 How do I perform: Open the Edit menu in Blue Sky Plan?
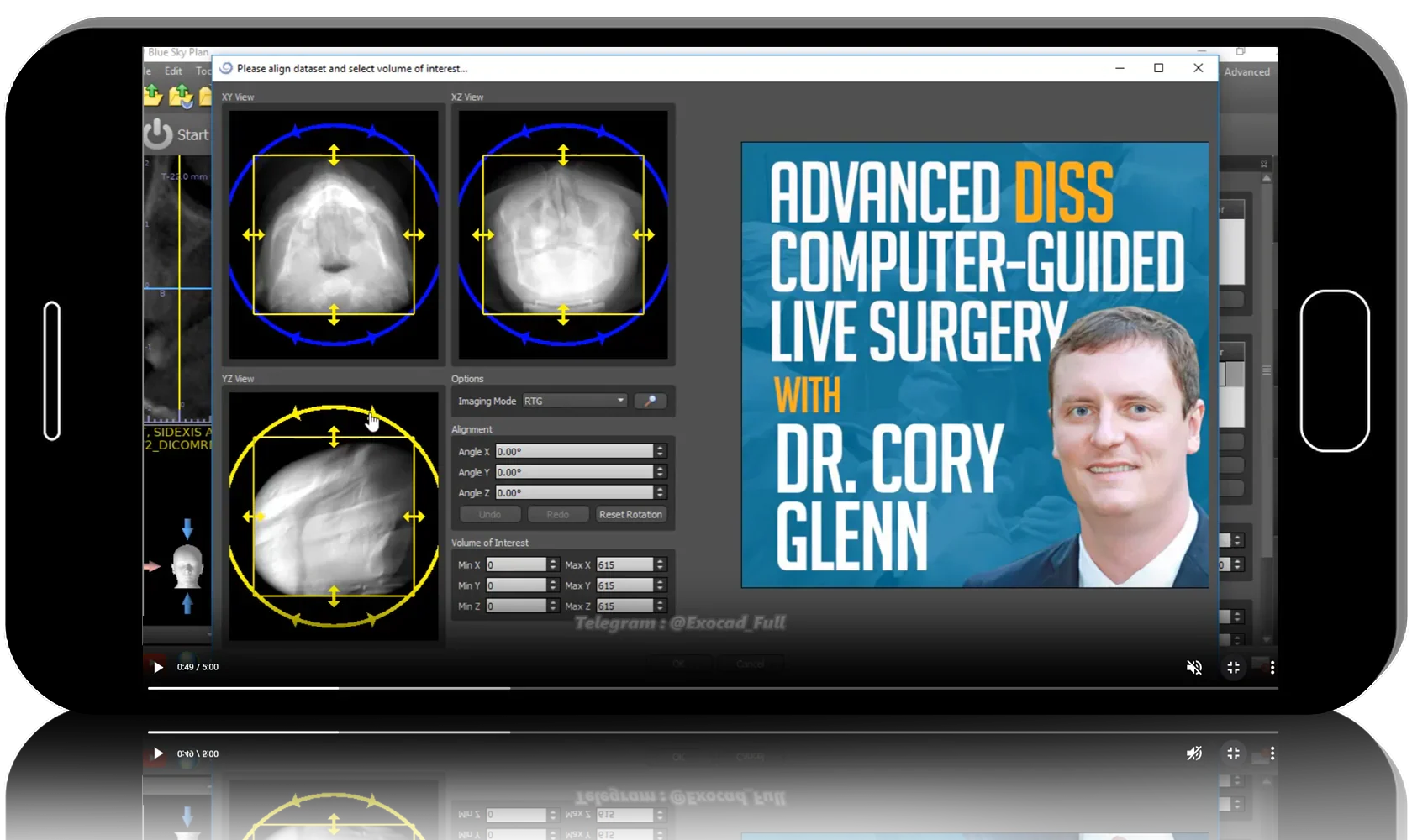click(x=173, y=71)
